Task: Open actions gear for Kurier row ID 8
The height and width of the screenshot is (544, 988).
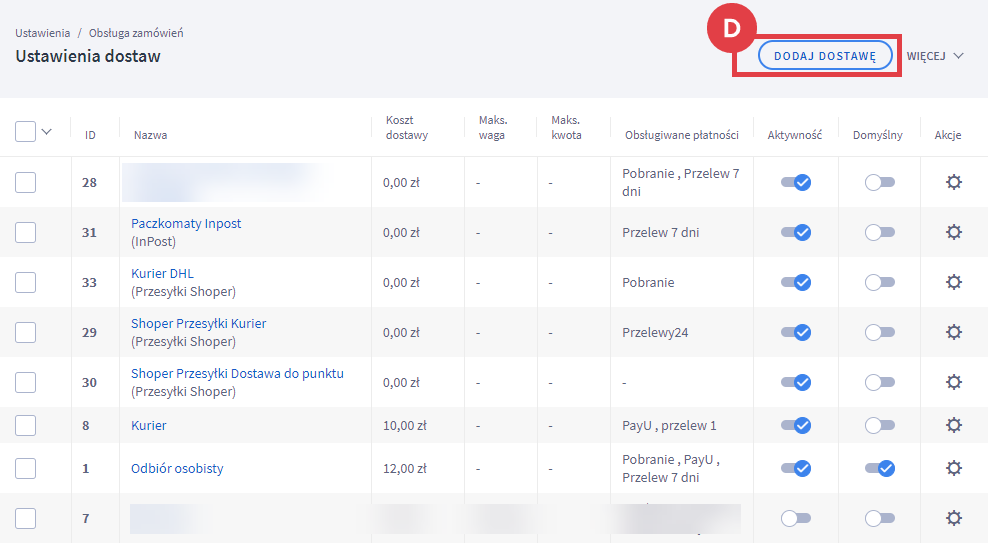Action: [954, 425]
